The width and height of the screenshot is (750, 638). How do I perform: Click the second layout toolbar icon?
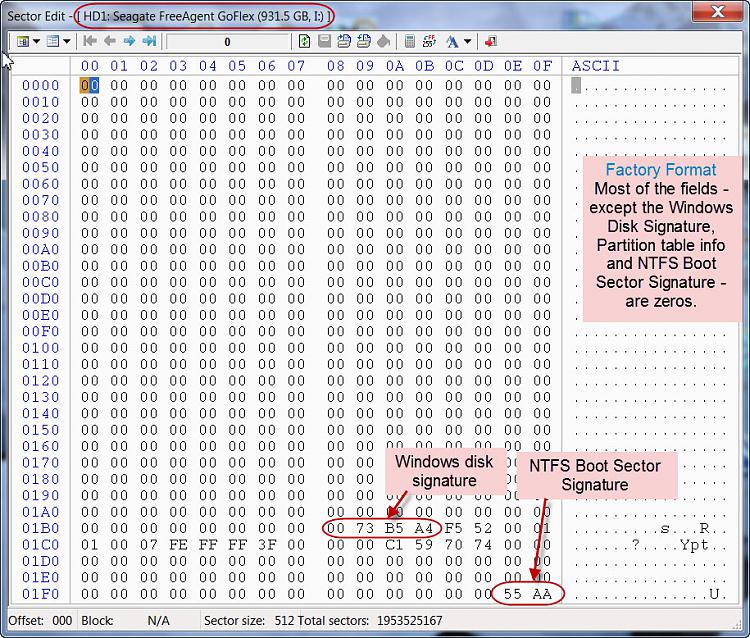[x=53, y=42]
